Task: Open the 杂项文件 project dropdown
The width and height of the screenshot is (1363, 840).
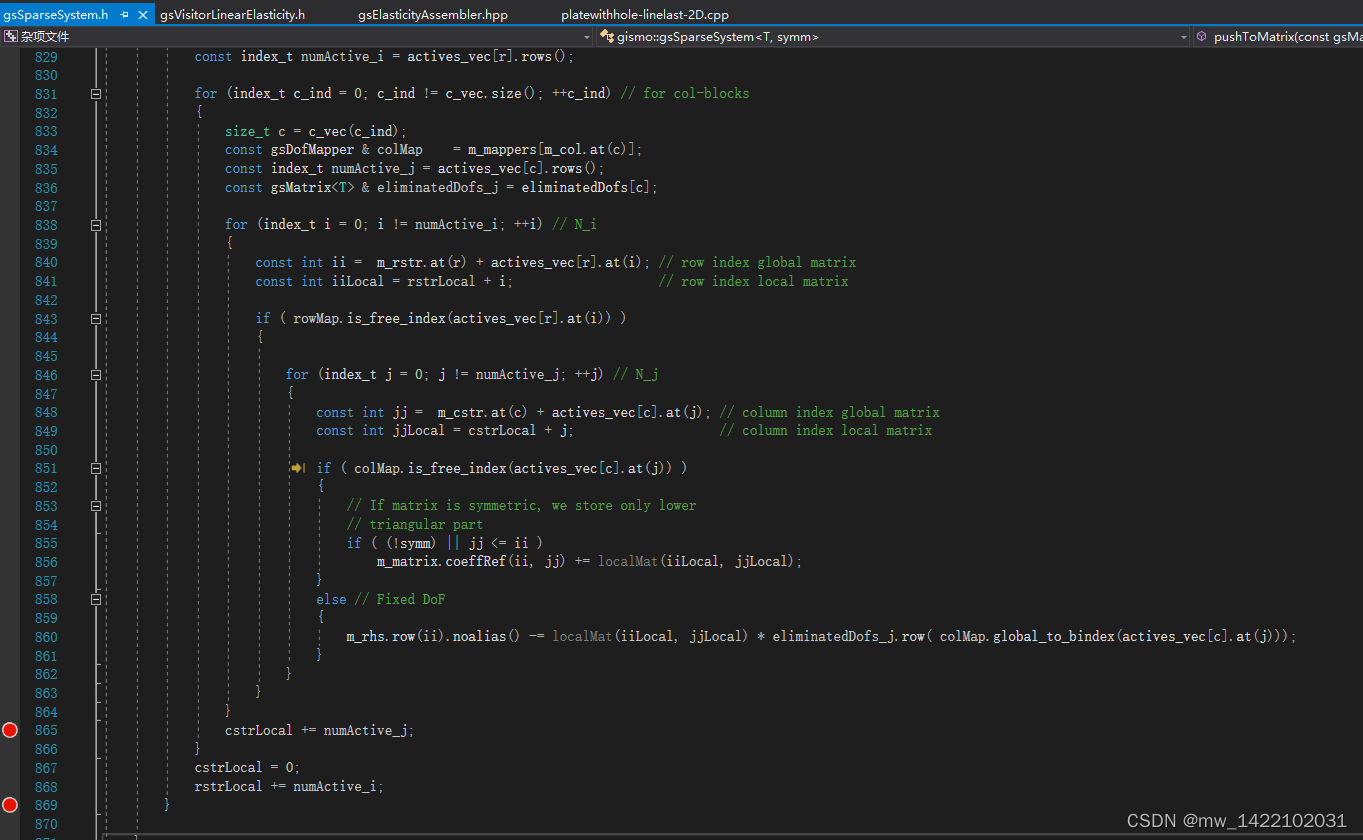Action: click(x=587, y=37)
